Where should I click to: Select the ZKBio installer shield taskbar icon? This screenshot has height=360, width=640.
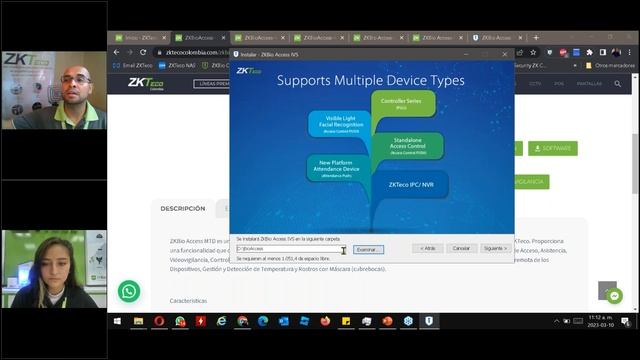pyautogui.click(x=429, y=321)
